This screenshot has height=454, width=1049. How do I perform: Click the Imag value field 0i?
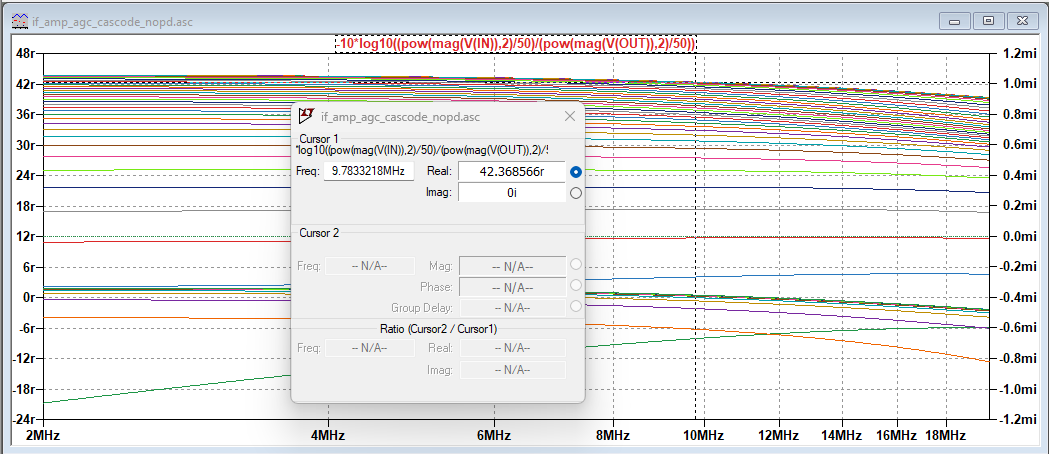[512, 193]
